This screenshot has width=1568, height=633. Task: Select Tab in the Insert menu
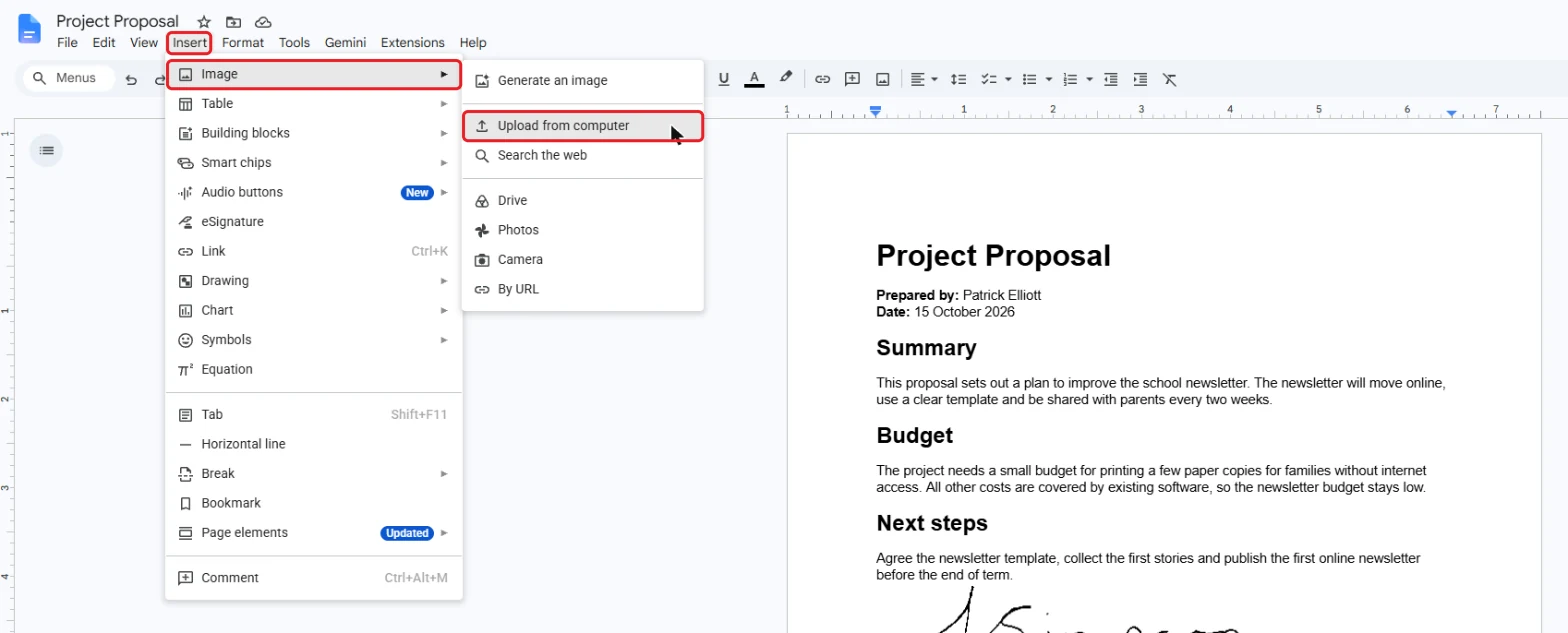tap(314, 414)
